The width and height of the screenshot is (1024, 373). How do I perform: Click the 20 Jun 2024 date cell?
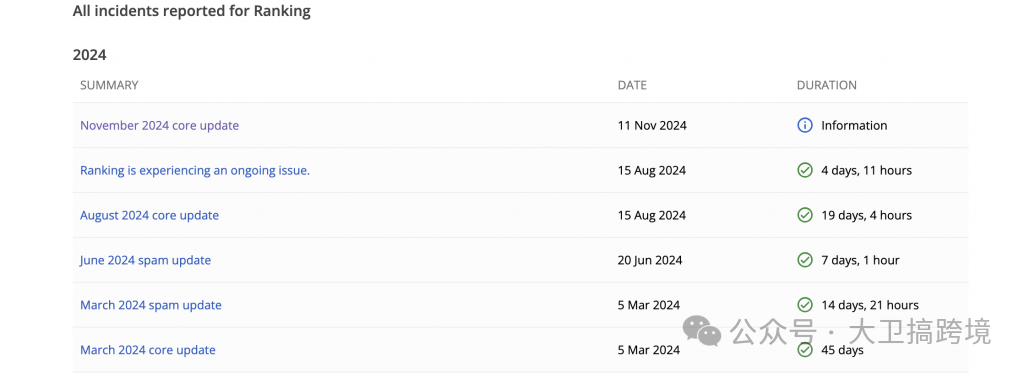tap(650, 260)
